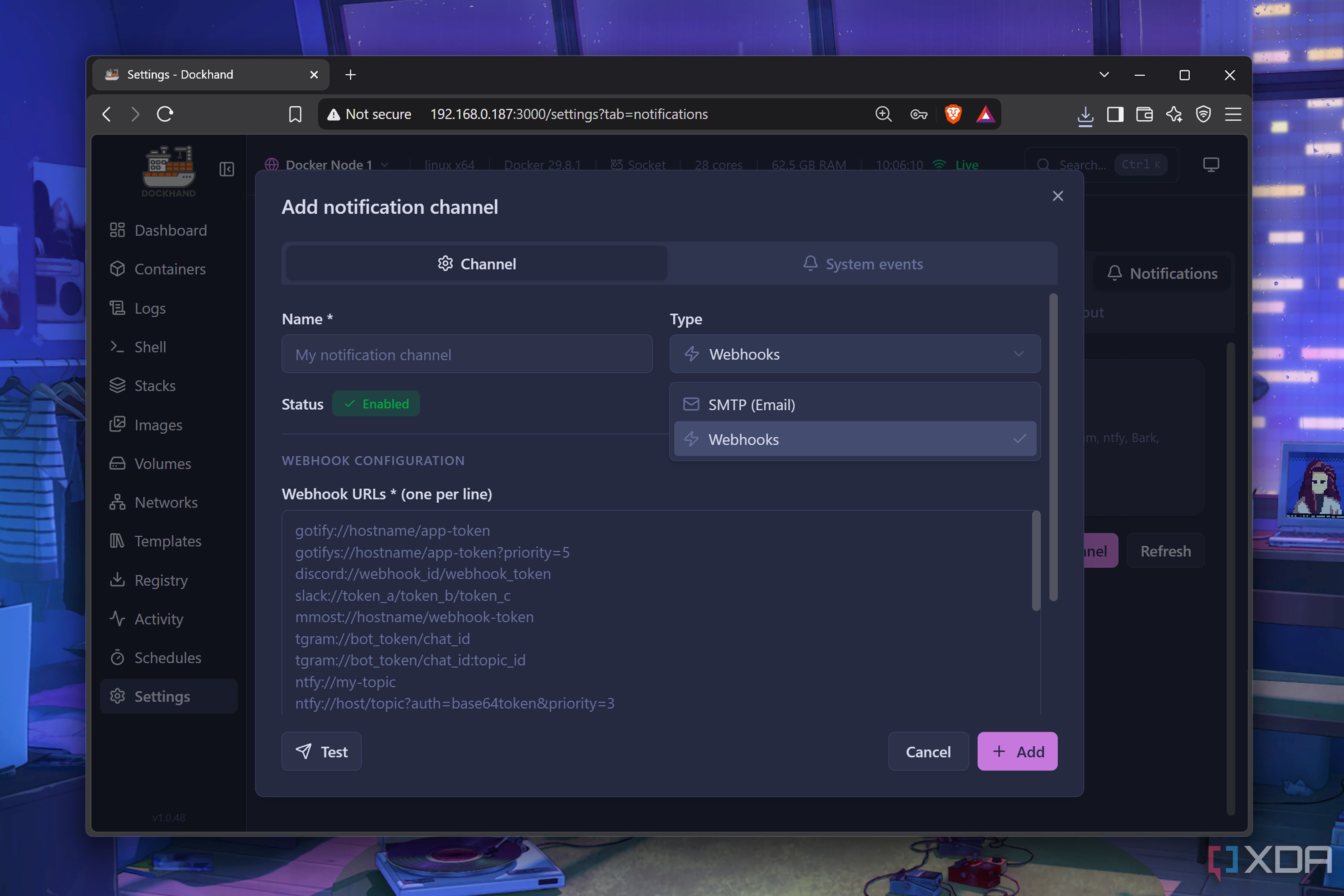Open the Type dropdown showing Webhooks
The image size is (1344, 896).
[855, 354]
